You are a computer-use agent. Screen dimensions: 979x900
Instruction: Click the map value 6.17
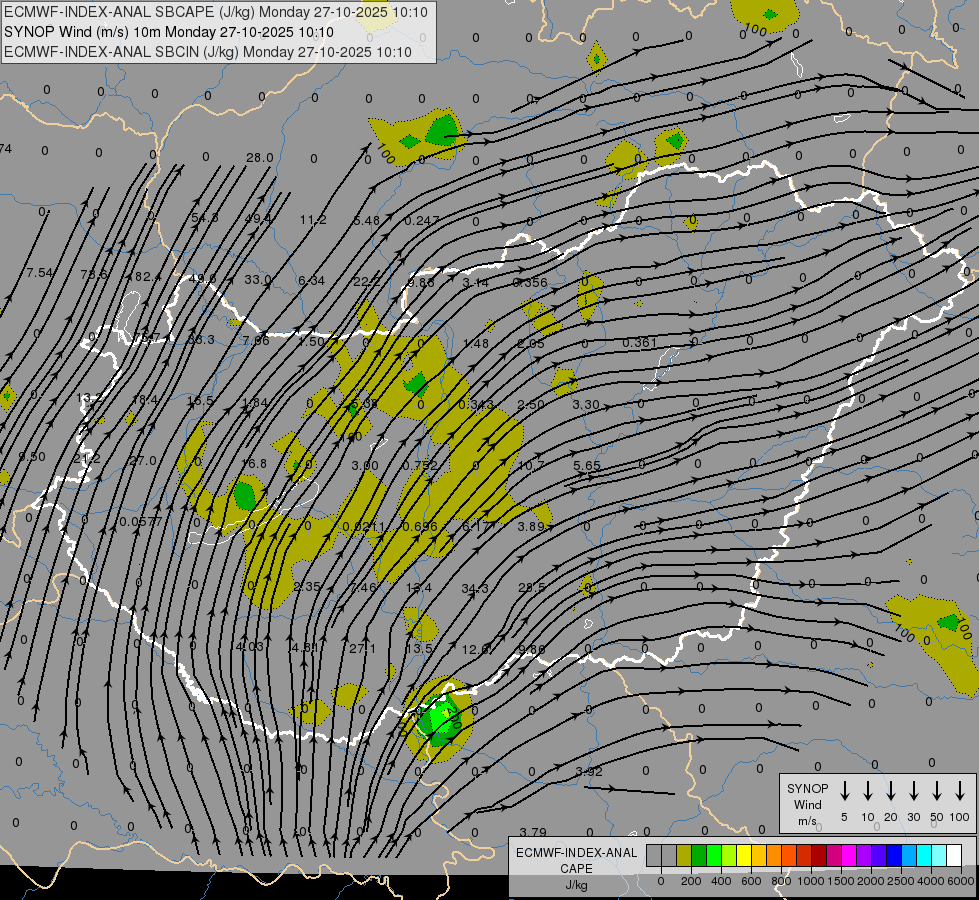475,527
